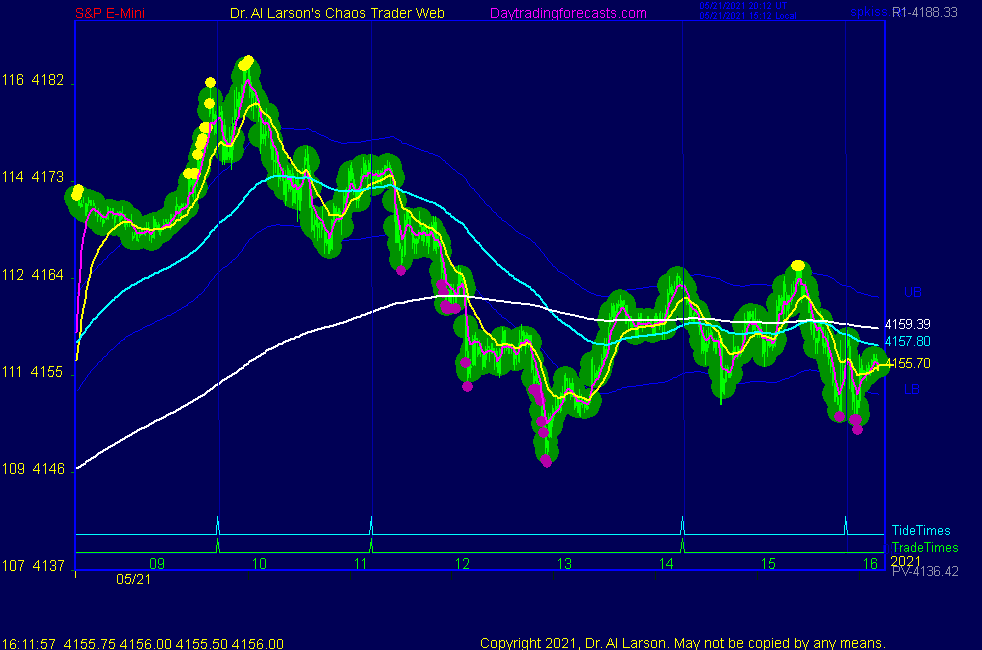This screenshot has width=982, height=650.
Task: Click the white '4159.39' moving average value
Action: coord(907,324)
